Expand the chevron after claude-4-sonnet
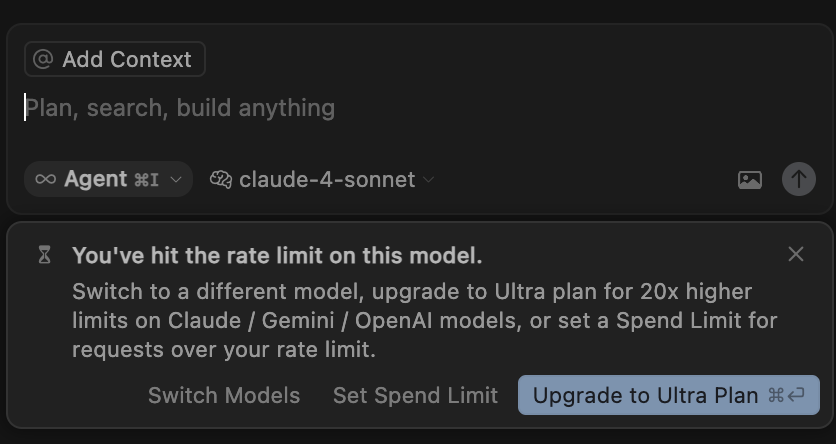This screenshot has height=444, width=836. pos(429,180)
